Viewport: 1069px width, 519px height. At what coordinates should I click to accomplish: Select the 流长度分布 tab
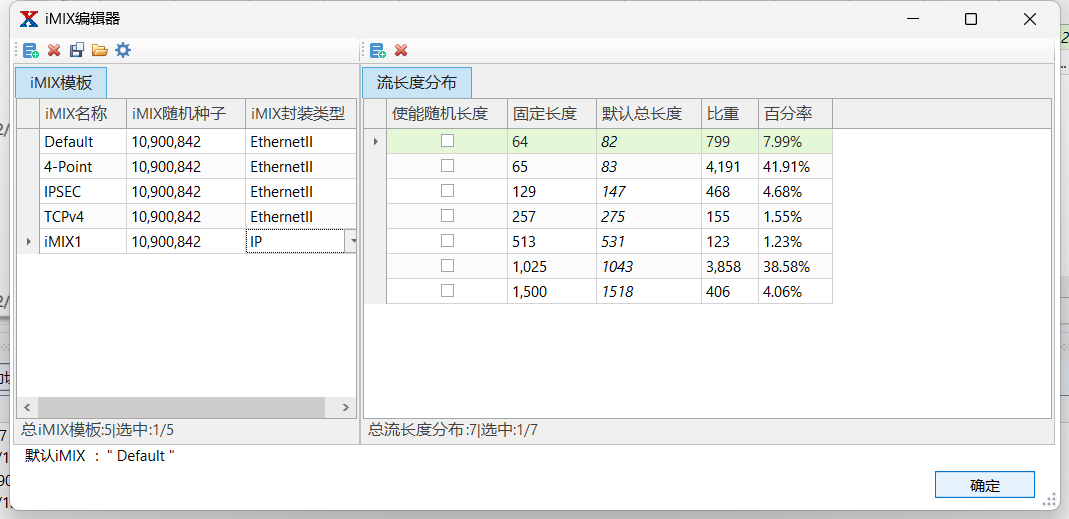[x=416, y=83]
